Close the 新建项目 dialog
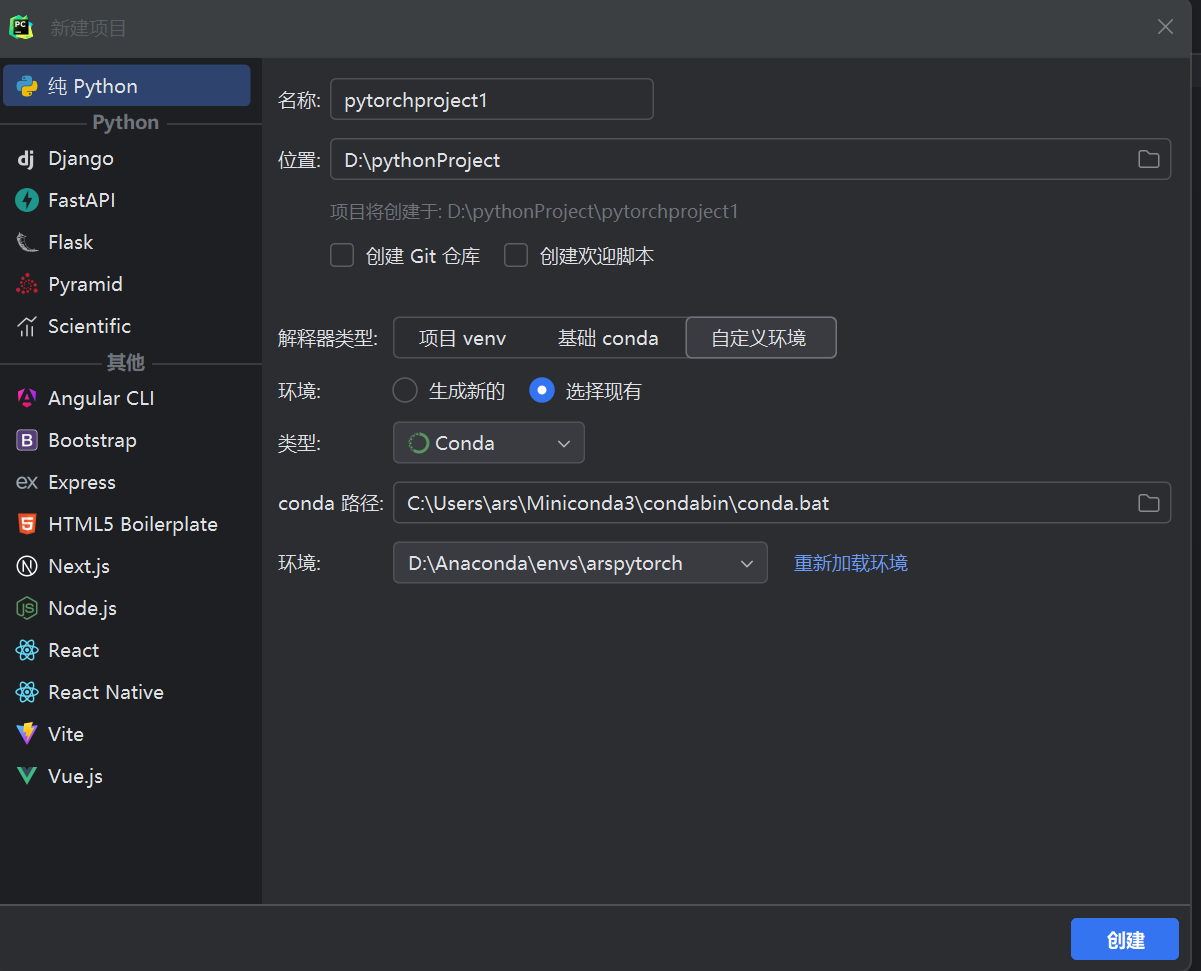This screenshot has width=1201, height=971. pos(1165,27)
